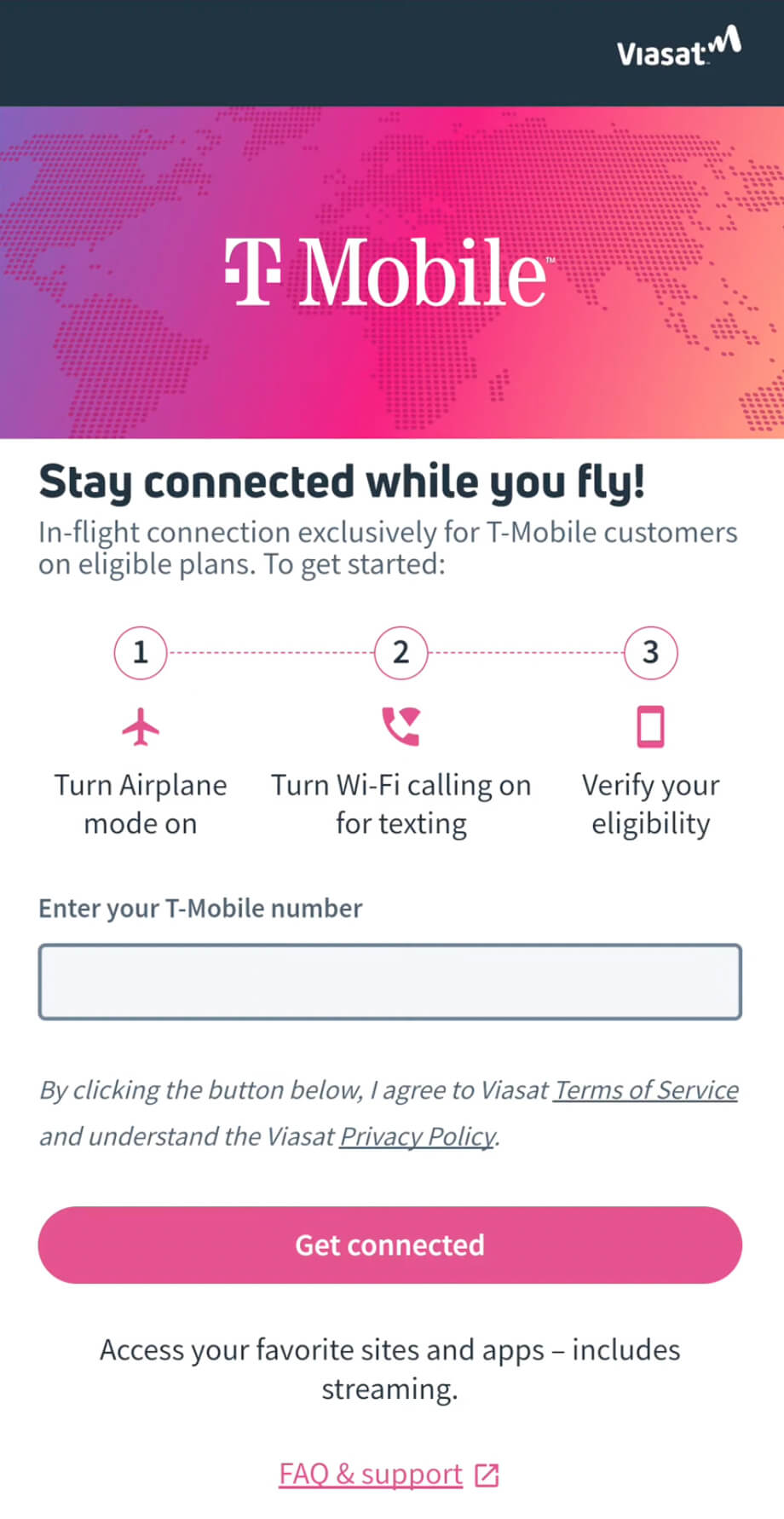Click the external link icon beside FAQ

487,1475
